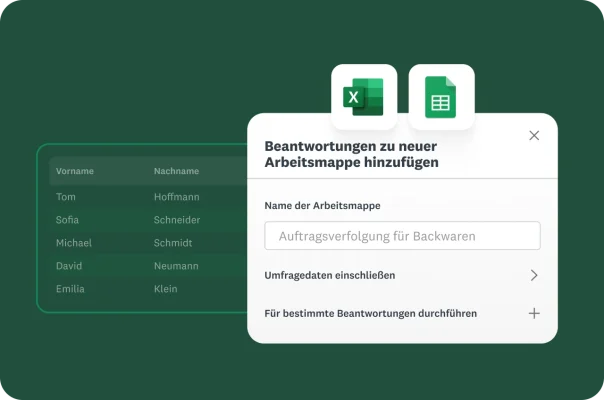Select the cell reading Tom
Screen dimensions: 604x400
[x=66, y=197]
